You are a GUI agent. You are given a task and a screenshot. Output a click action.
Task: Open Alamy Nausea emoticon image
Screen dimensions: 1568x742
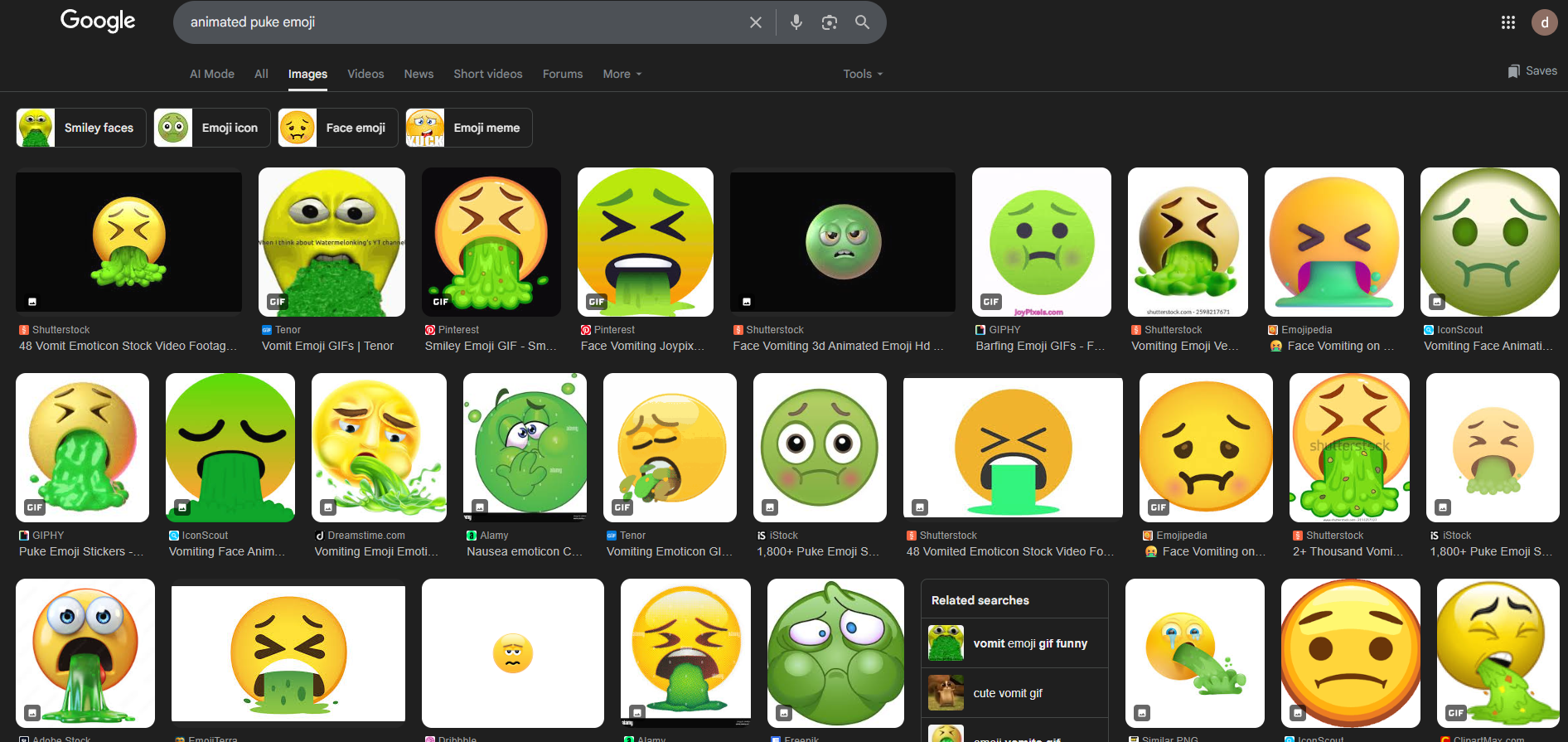click(525, 448)
